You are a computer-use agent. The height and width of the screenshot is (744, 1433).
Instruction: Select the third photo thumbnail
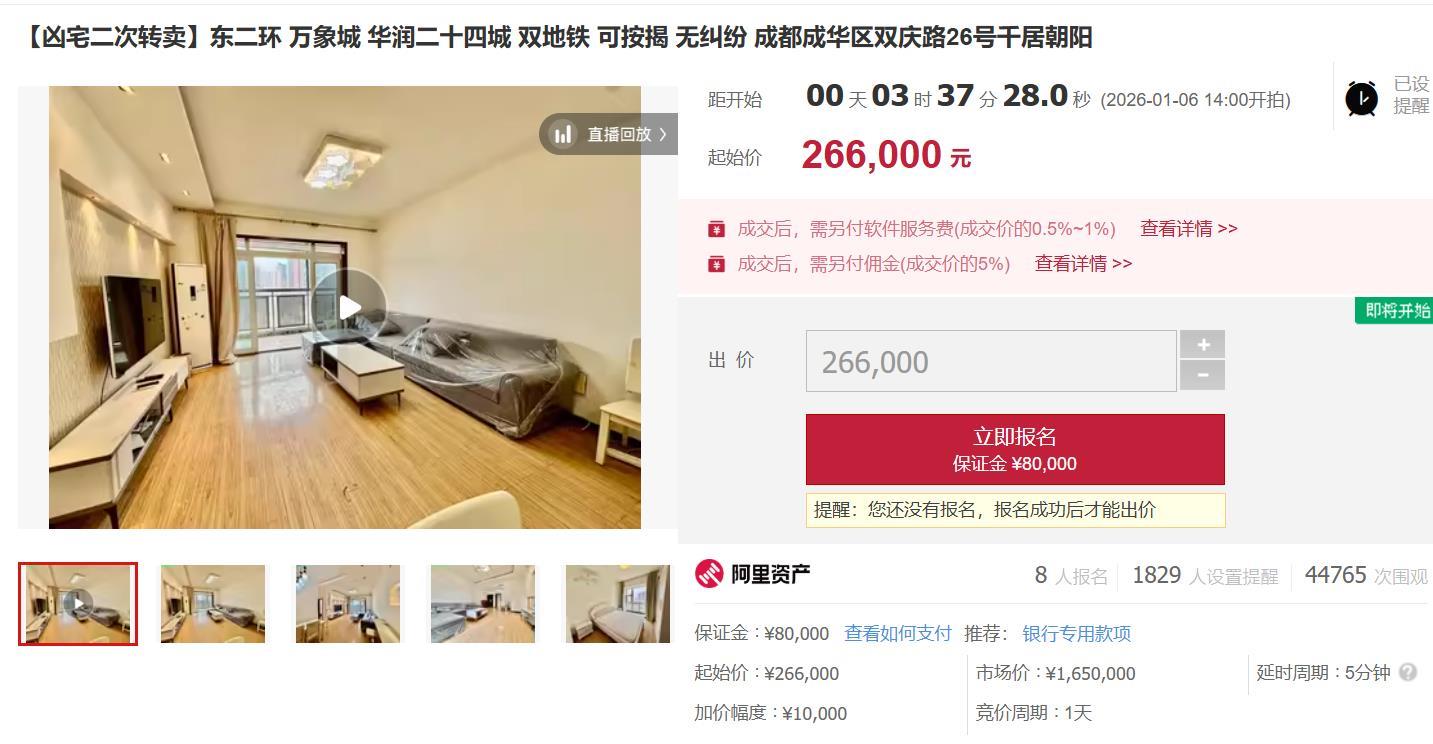[348, 604]
